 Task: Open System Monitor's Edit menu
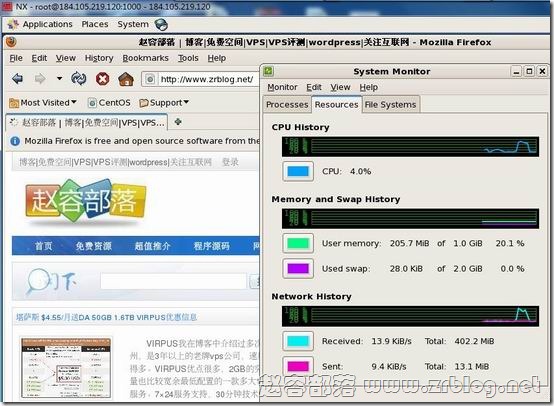click(x=314, y=87)
